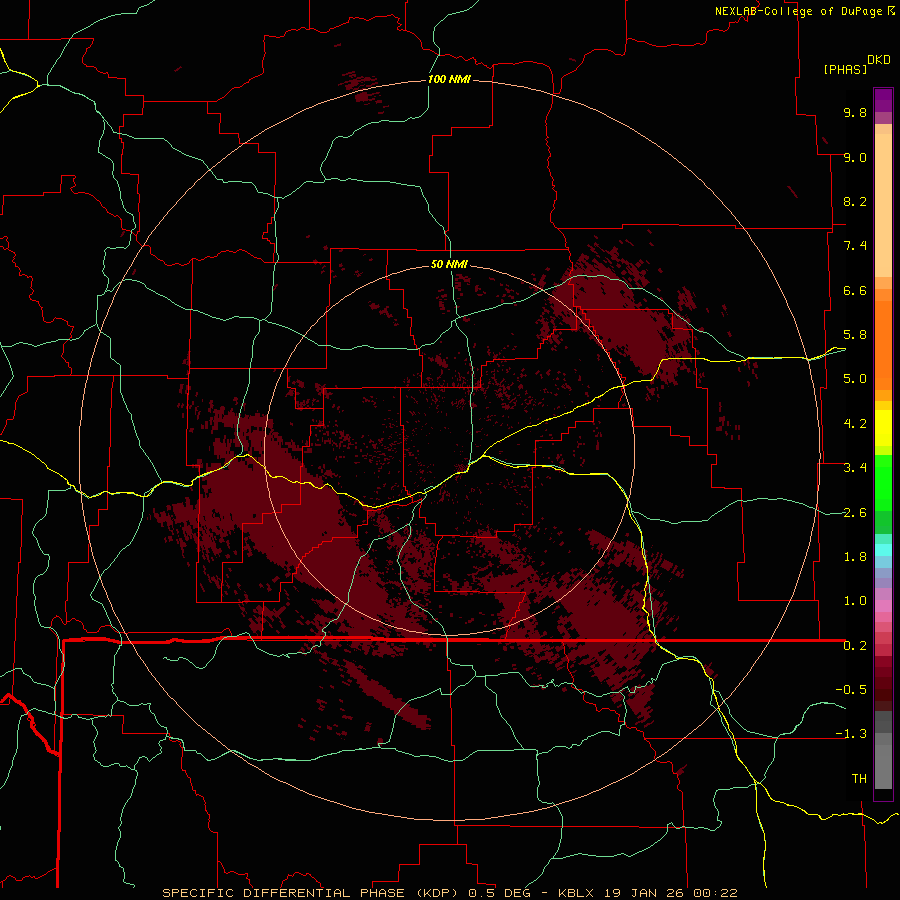This screenshot has width=900, height=900.
Task: Click the 3.4 value on the legend
Action: (855, 468)
